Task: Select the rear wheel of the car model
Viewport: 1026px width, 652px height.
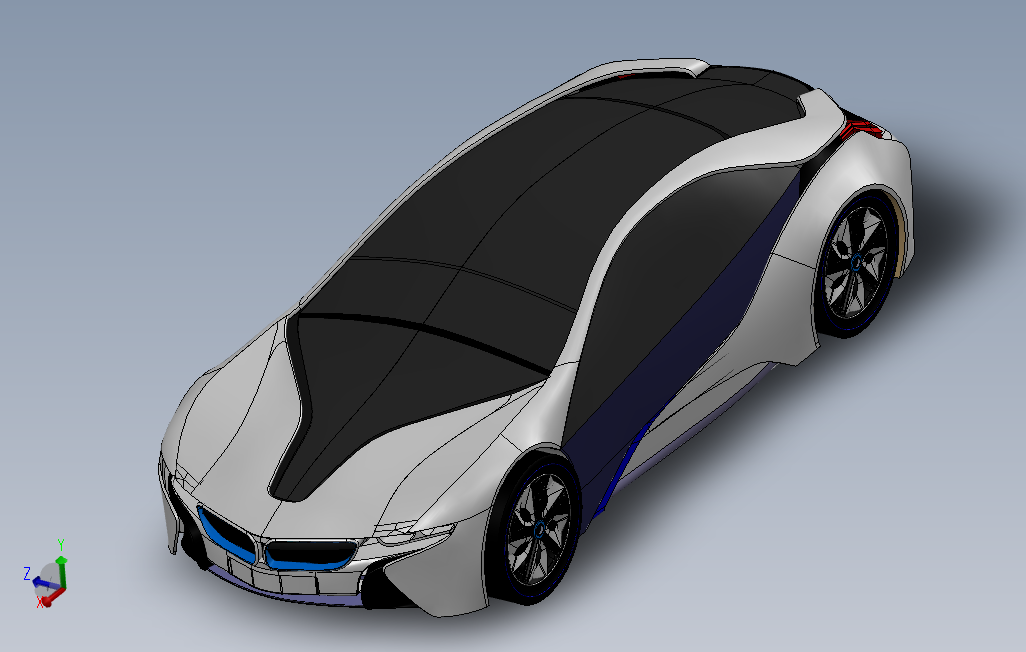Action: coord(854,262)
